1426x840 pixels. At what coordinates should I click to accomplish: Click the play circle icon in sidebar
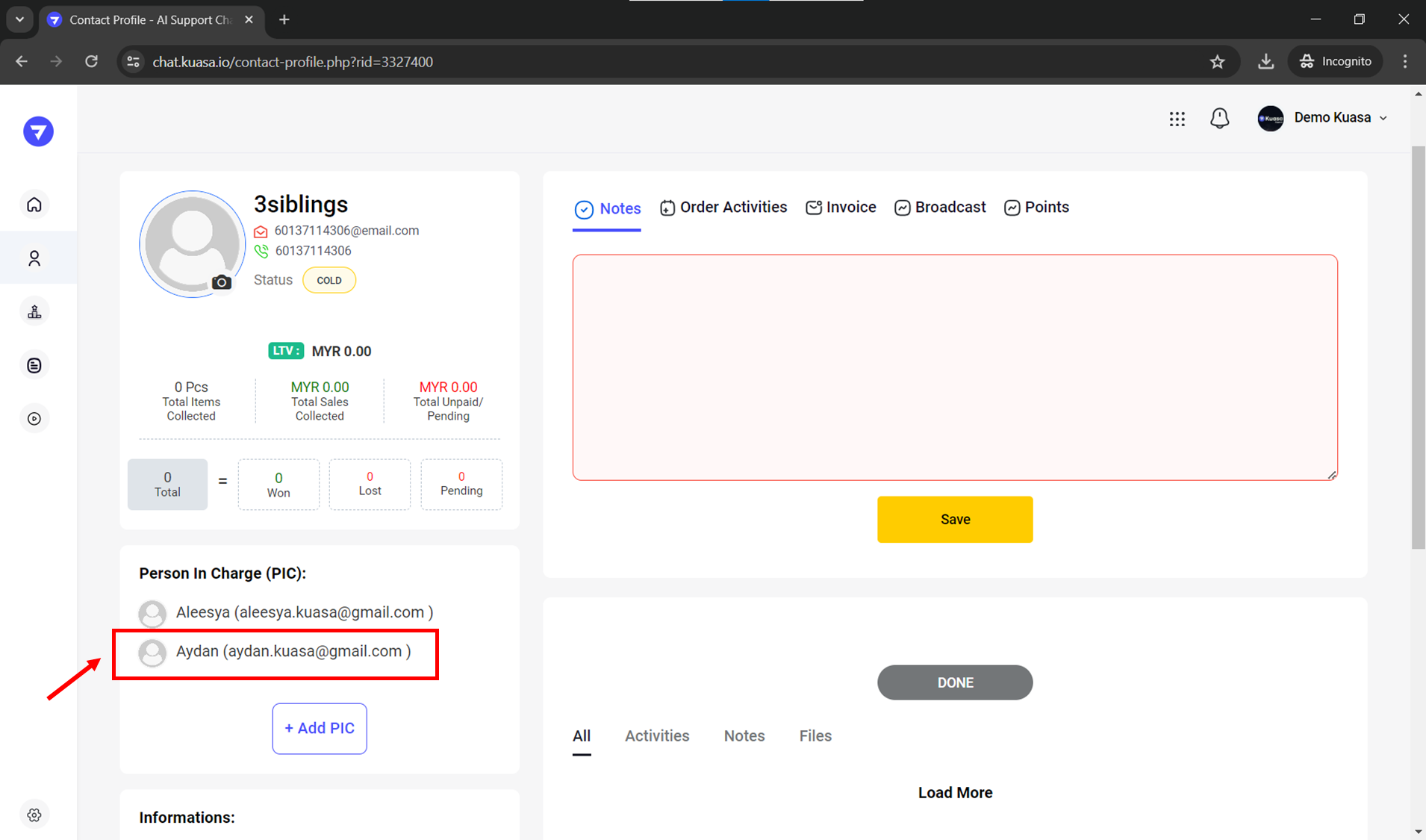34,419
